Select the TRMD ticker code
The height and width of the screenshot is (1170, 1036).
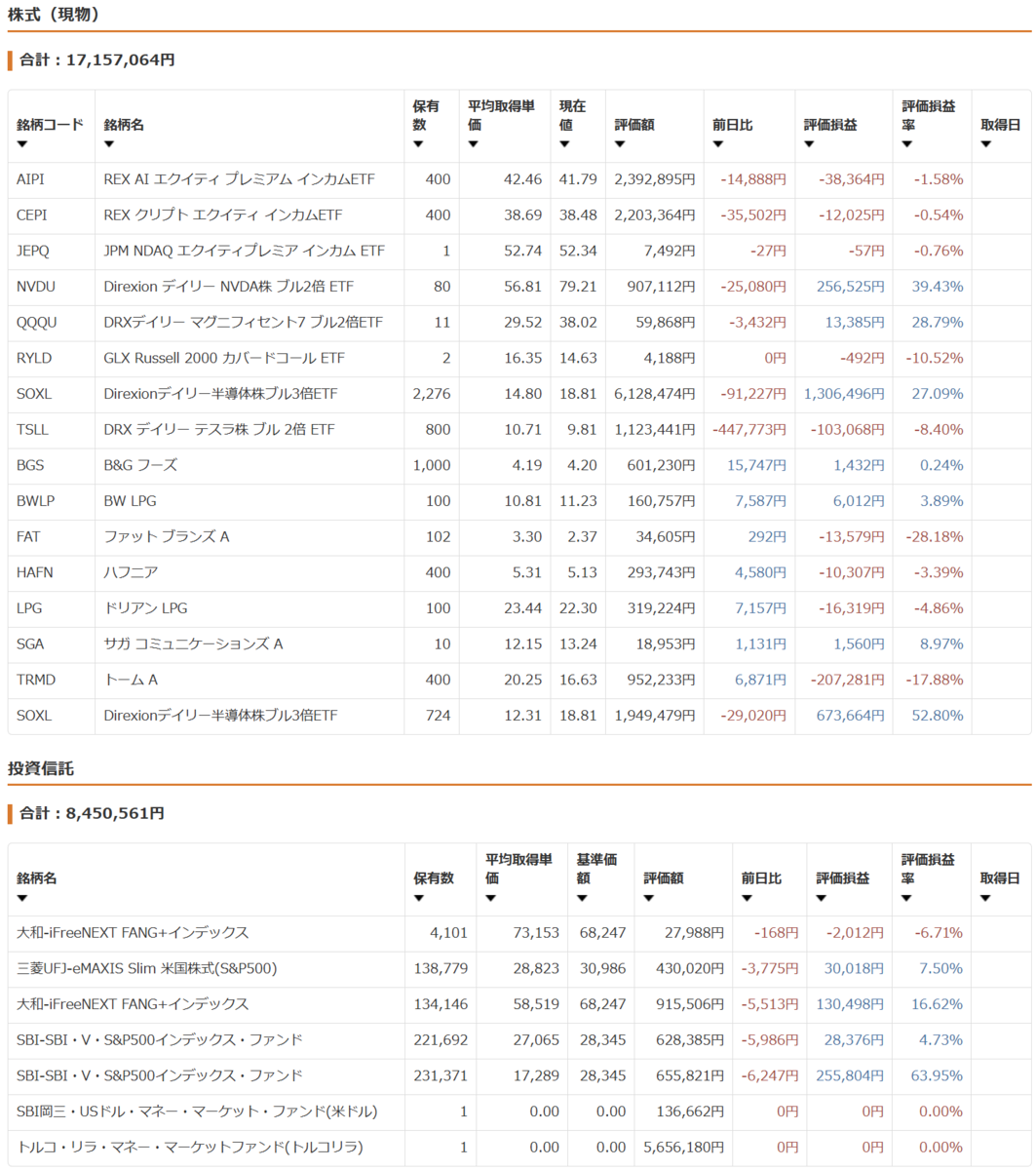tap(34, 680)
